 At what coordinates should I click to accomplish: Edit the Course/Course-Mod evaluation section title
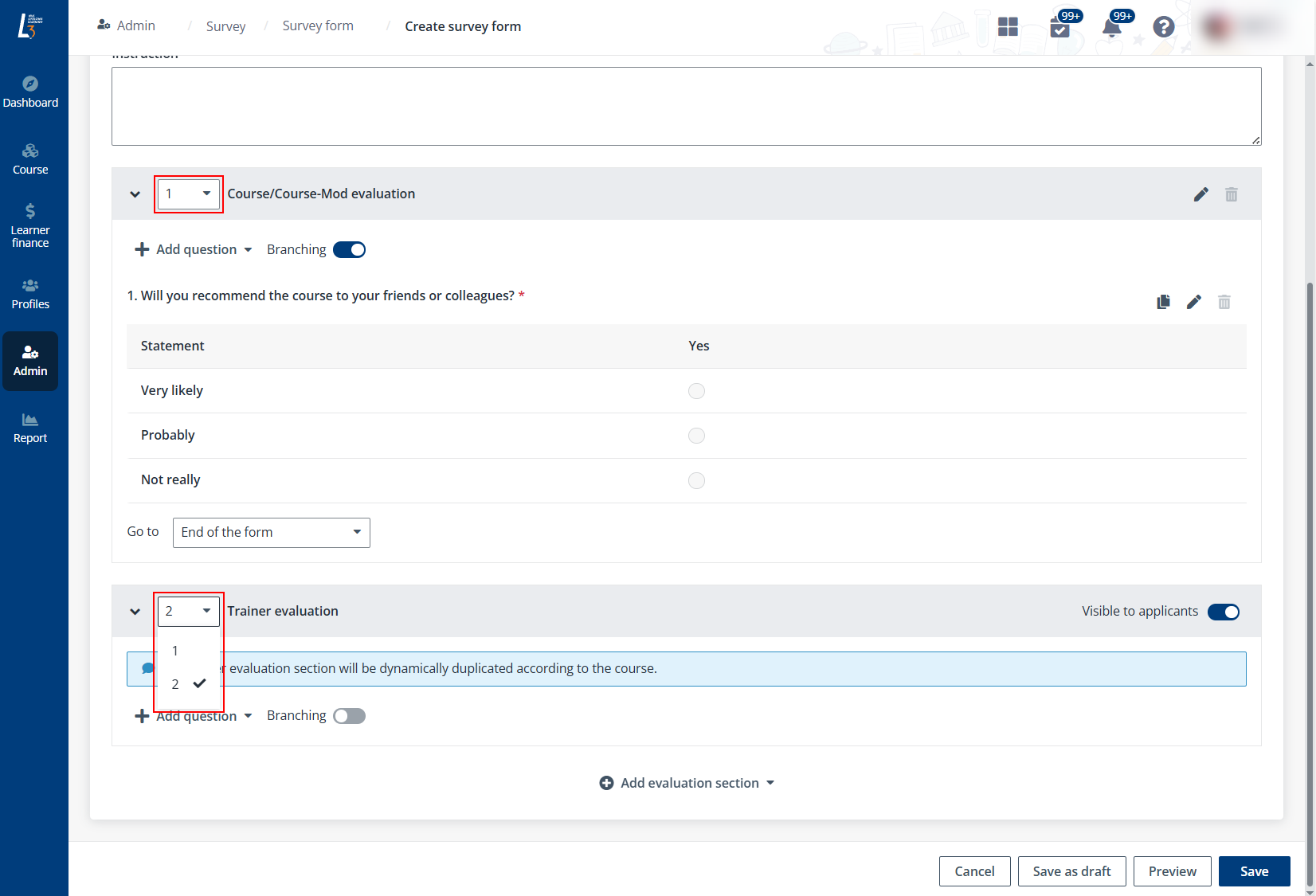[1201, 194]
